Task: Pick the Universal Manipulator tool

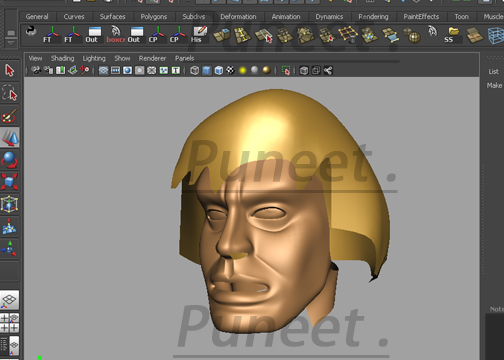Action: pos(10,204)
